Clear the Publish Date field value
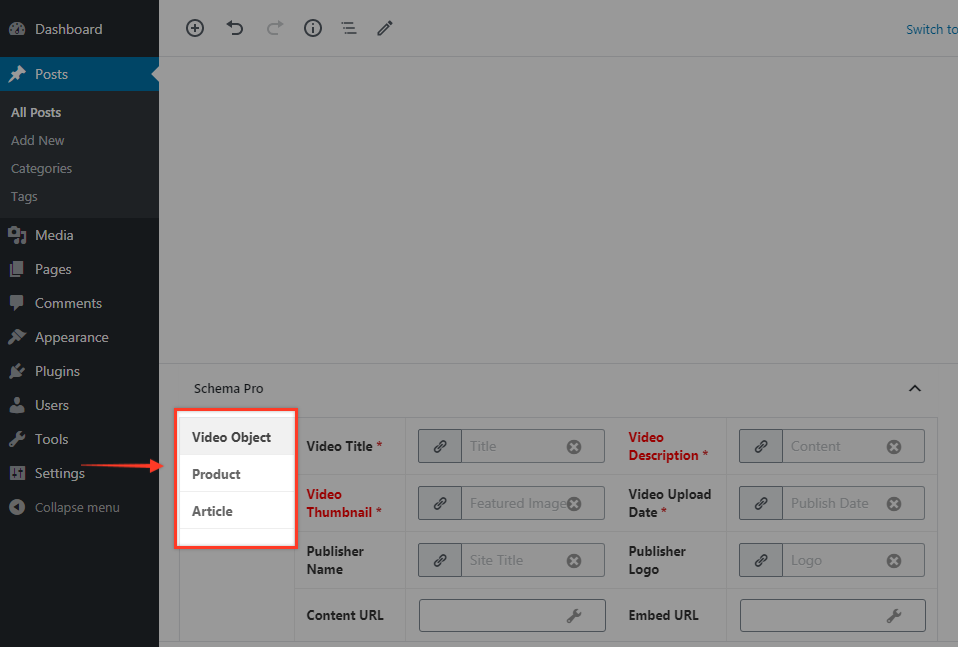958x647 pixels. pyautogui.click(x=894, y=504)
